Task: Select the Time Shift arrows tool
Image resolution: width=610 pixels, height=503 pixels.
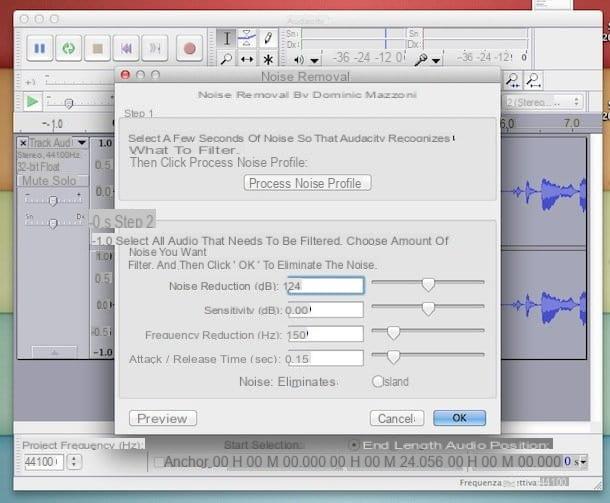Action: click(247, 59)
